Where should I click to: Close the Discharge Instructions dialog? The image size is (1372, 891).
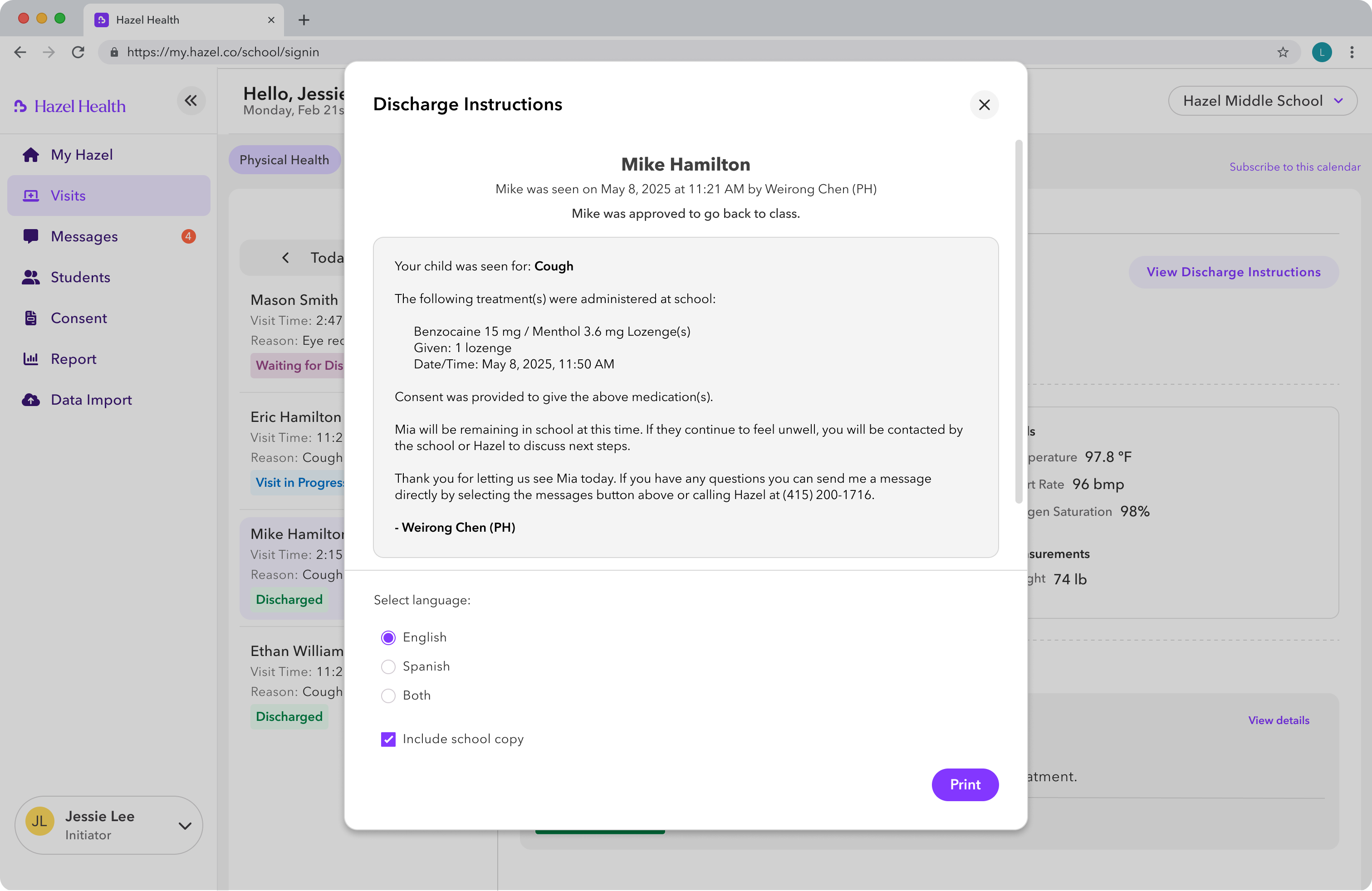[984, 105]
